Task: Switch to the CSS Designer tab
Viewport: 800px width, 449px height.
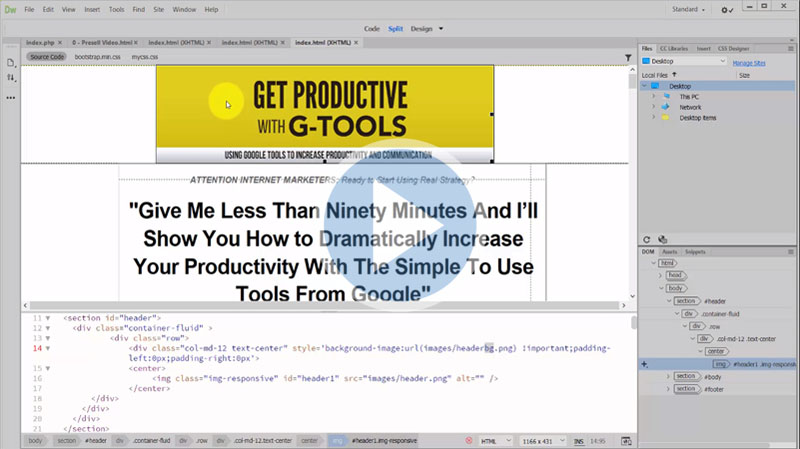Action: (735, 47)
